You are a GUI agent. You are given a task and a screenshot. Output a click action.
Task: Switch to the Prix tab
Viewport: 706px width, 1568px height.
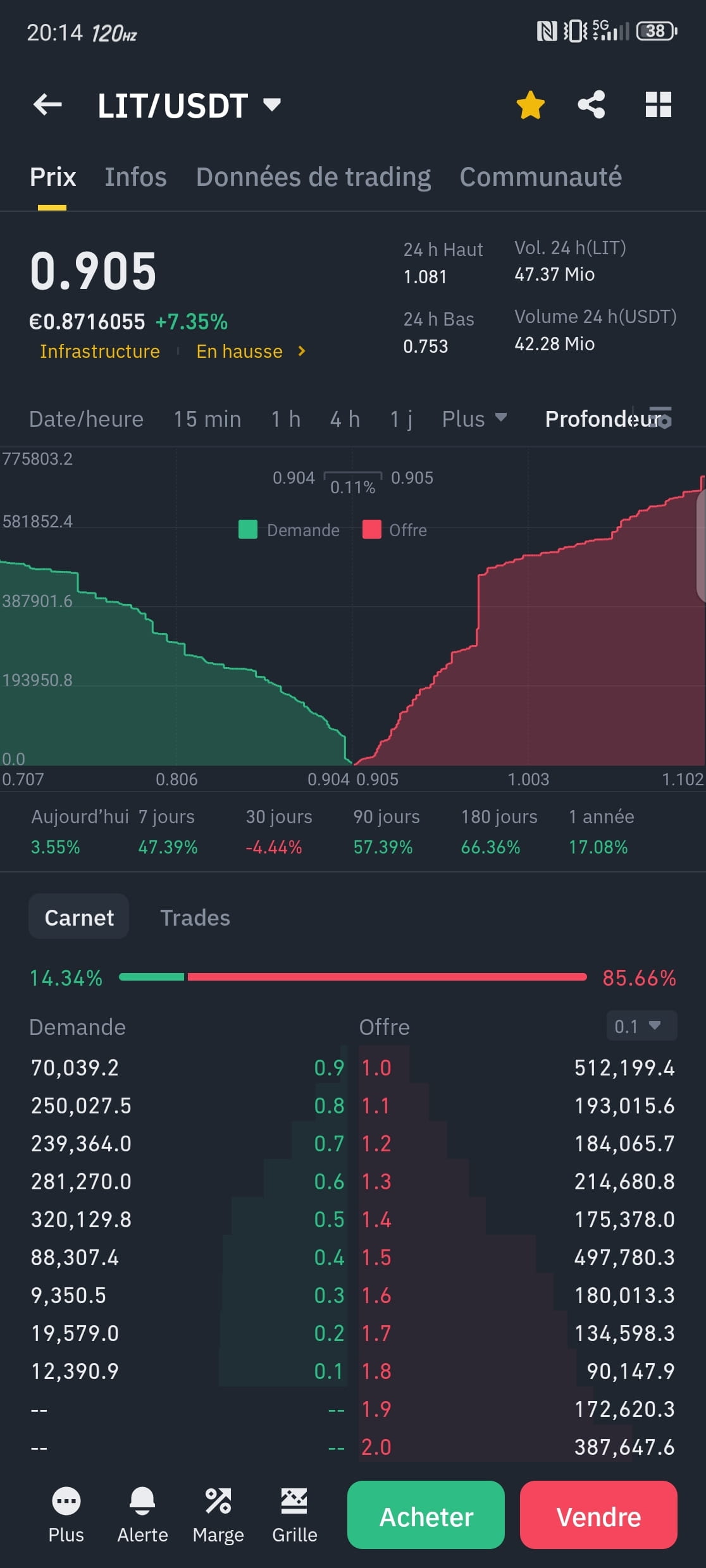[53, 177]
